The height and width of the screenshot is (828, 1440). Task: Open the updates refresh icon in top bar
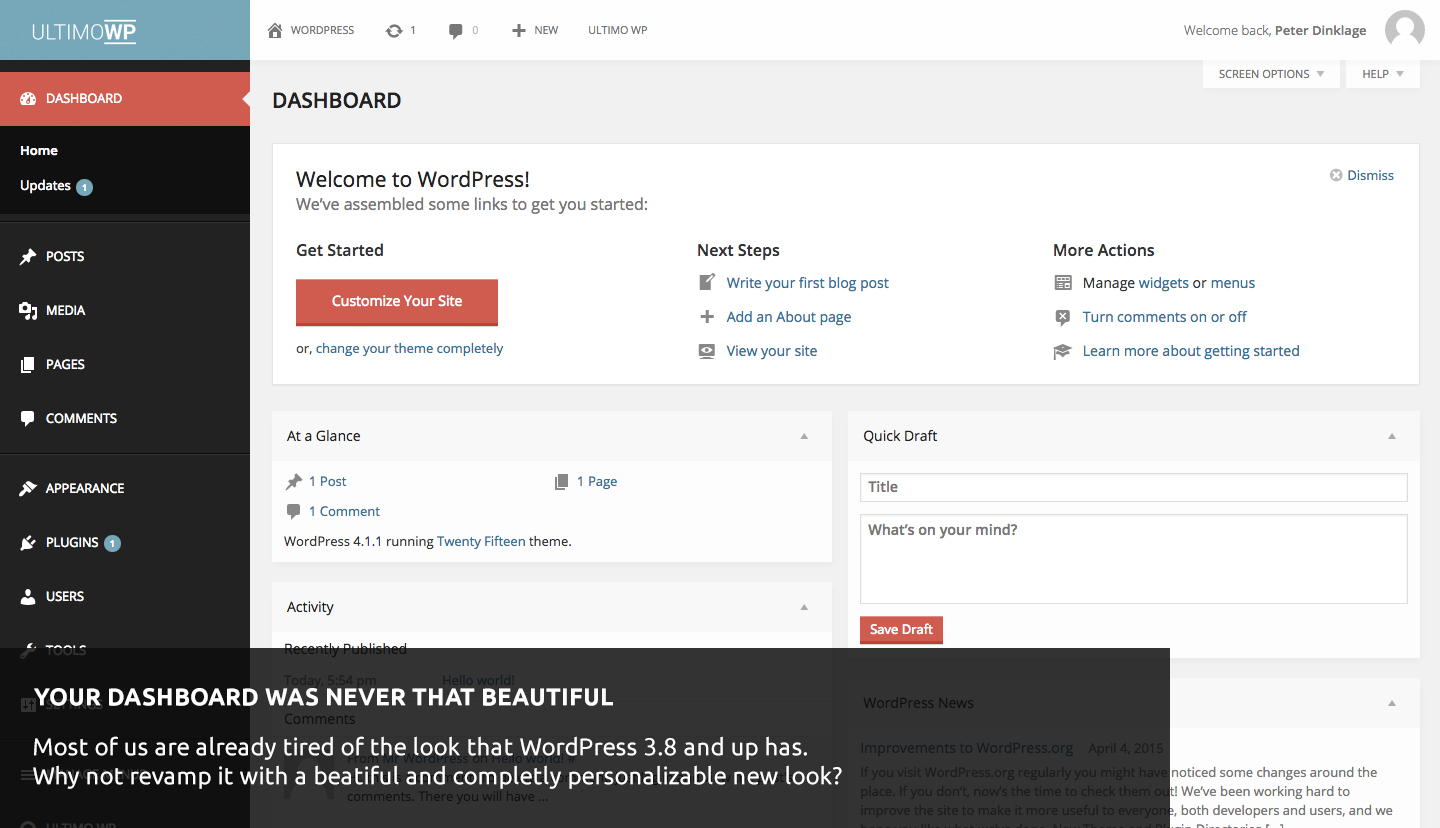pyautogui.click(x=394, y=31)
